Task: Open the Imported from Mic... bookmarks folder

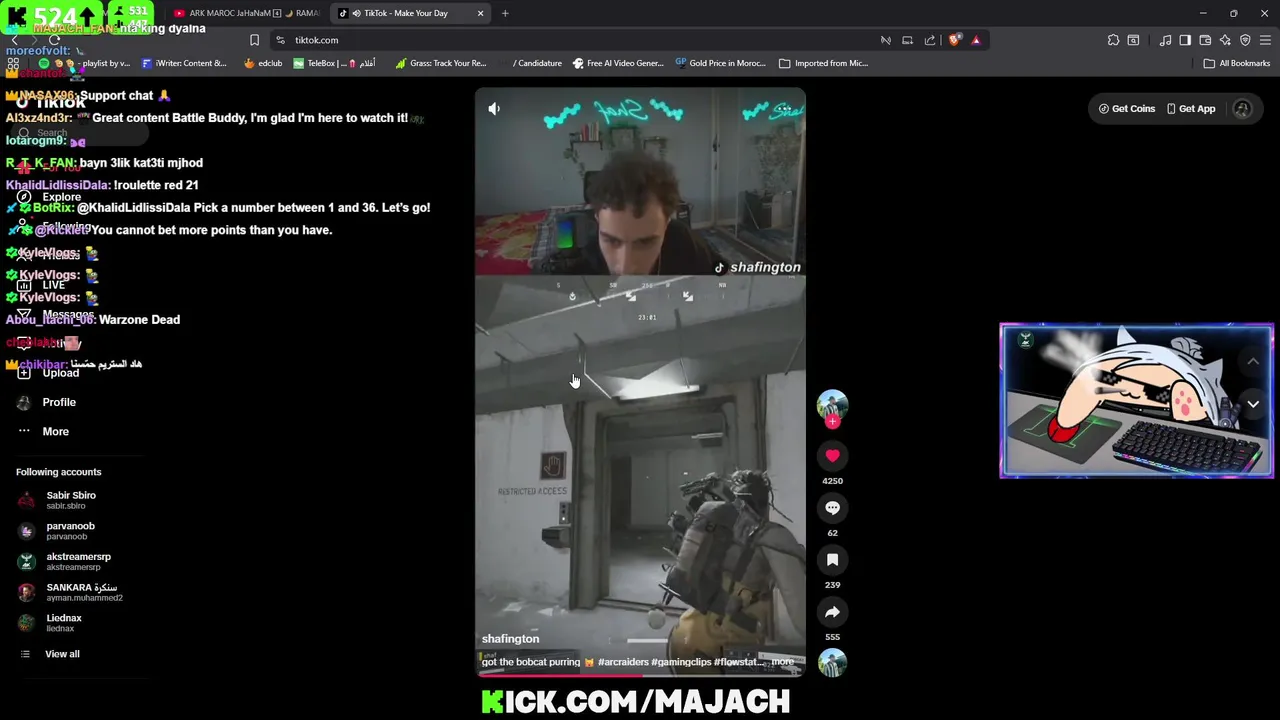Action: [823, 63]
